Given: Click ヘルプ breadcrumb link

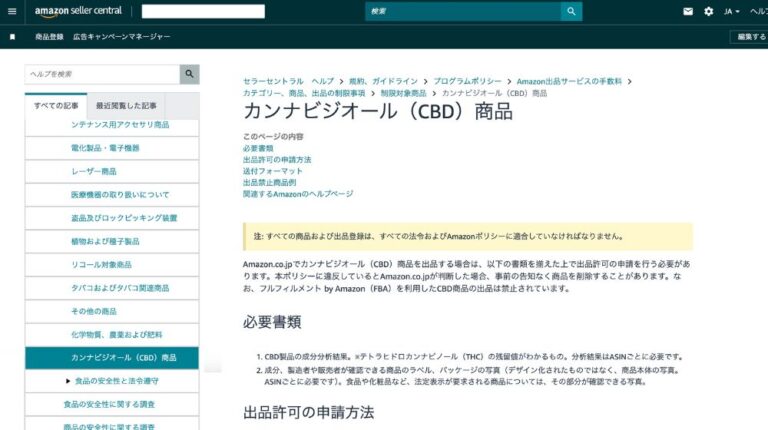Looking at the screenshot, I should coord(323,81).
